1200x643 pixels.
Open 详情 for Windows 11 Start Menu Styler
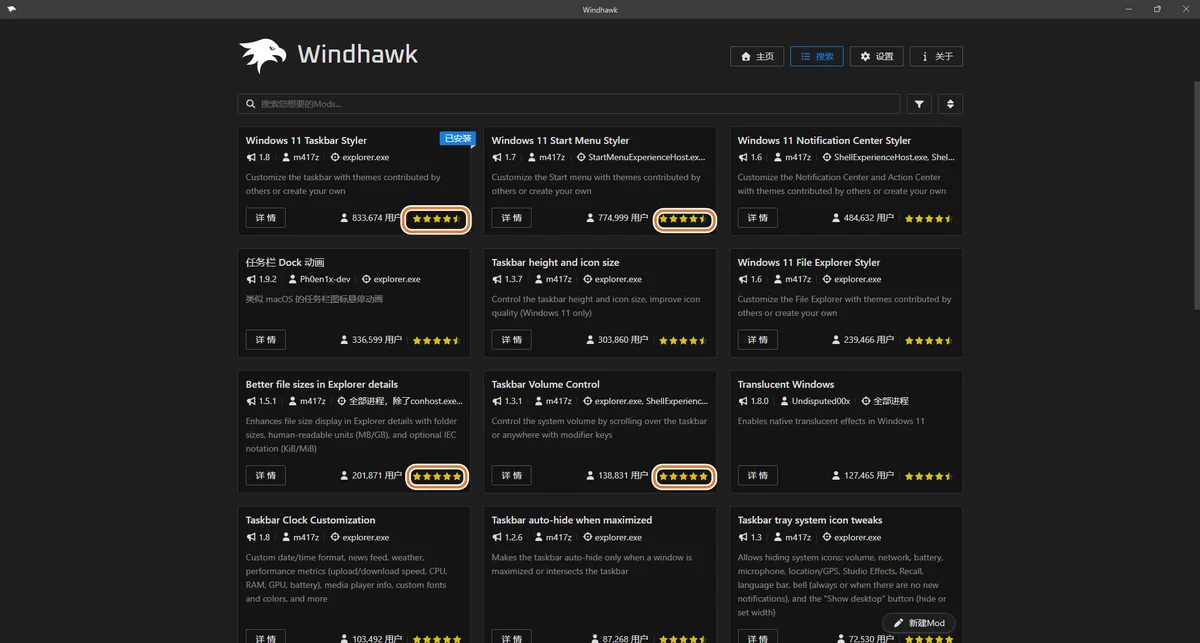click(x=512, y=218)
